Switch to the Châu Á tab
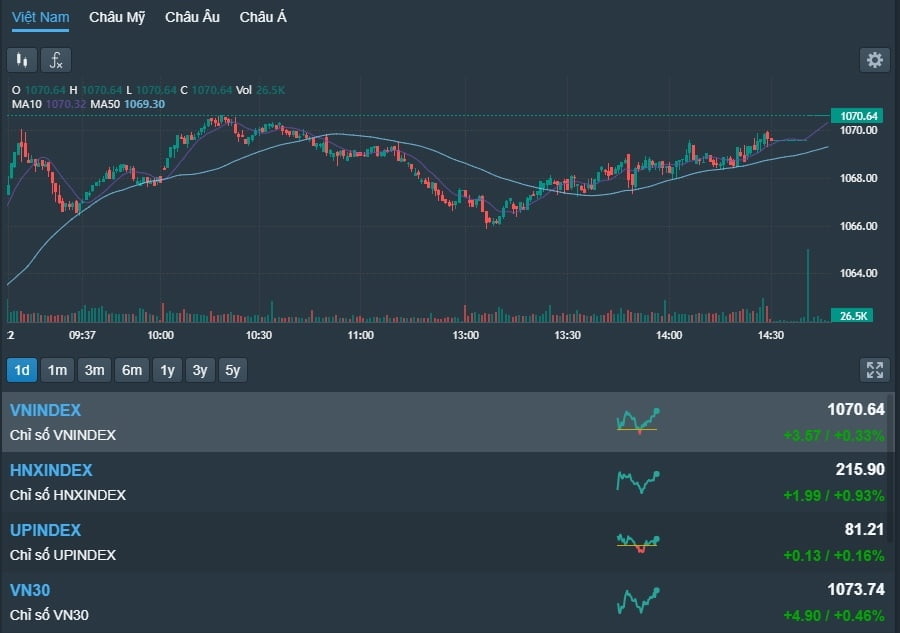Image resolution: width=900 pixels, height=633 pixels. 263,17
